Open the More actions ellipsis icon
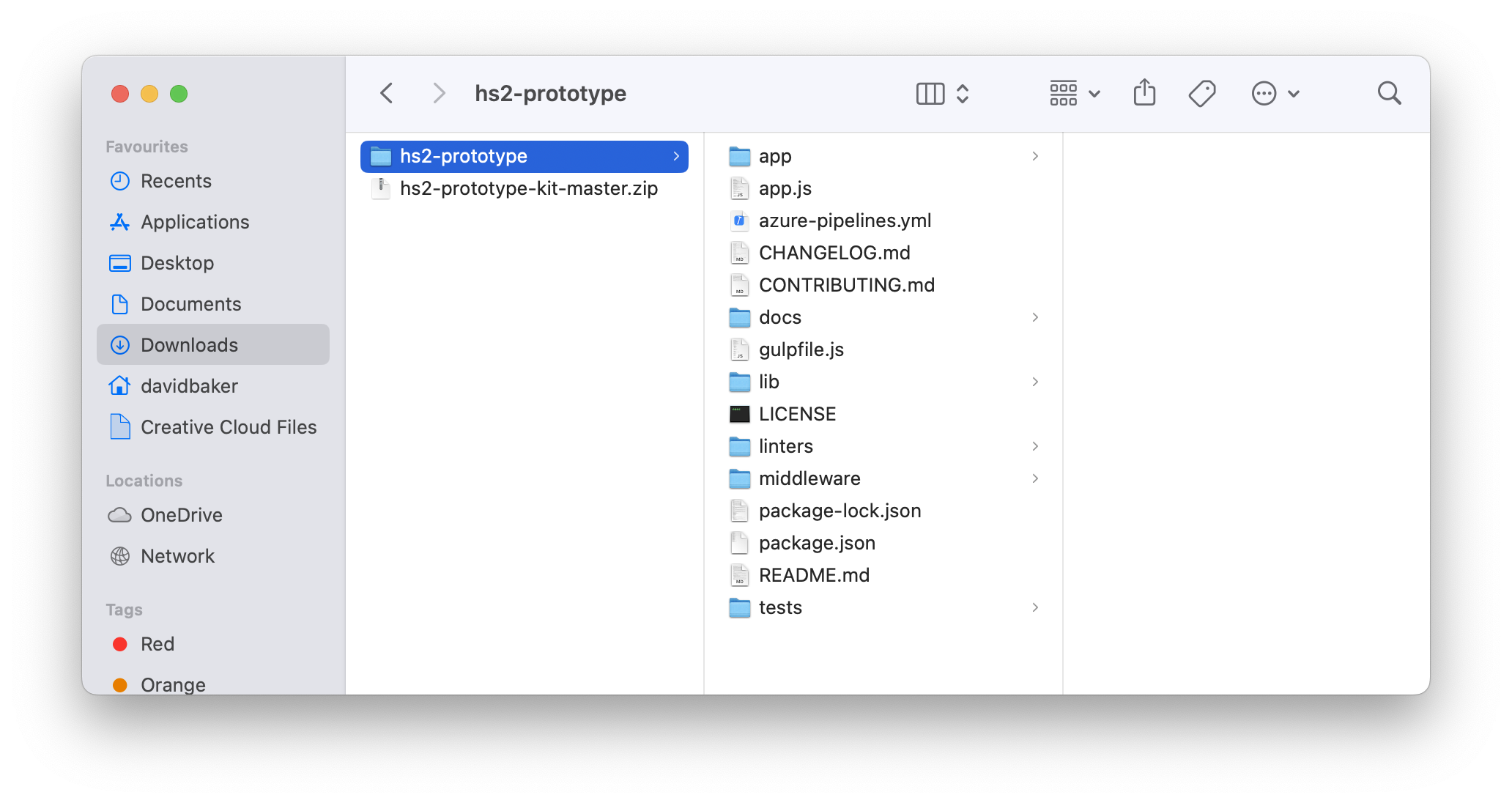This screenshot has height=803, width=1512. pyautogui.click(x=1264, y=93)
